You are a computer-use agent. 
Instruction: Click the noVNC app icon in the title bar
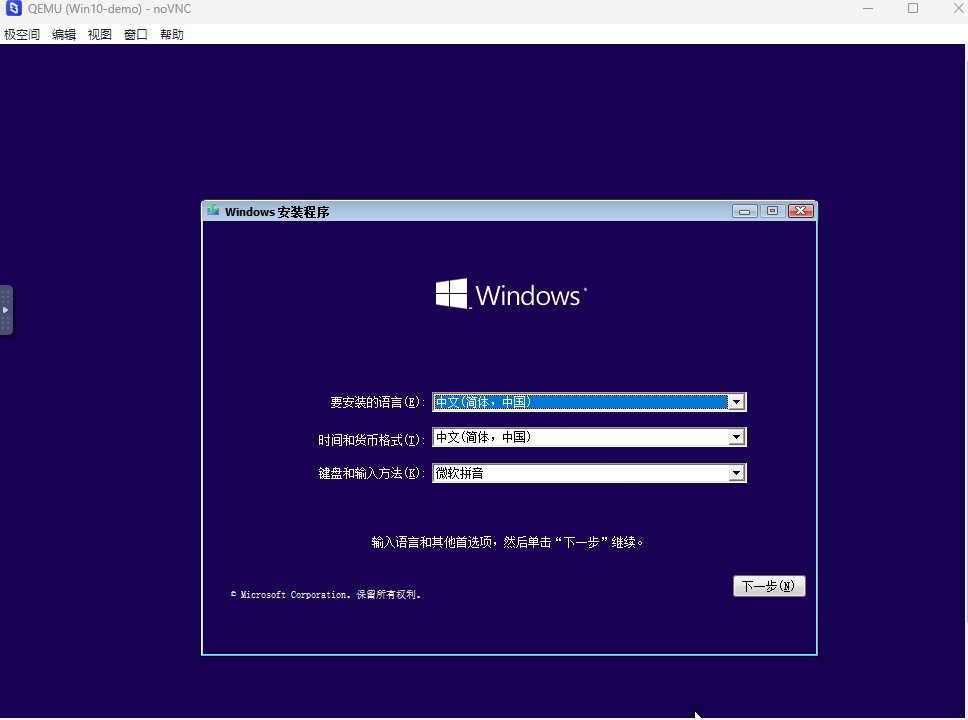tap(13, 9)
